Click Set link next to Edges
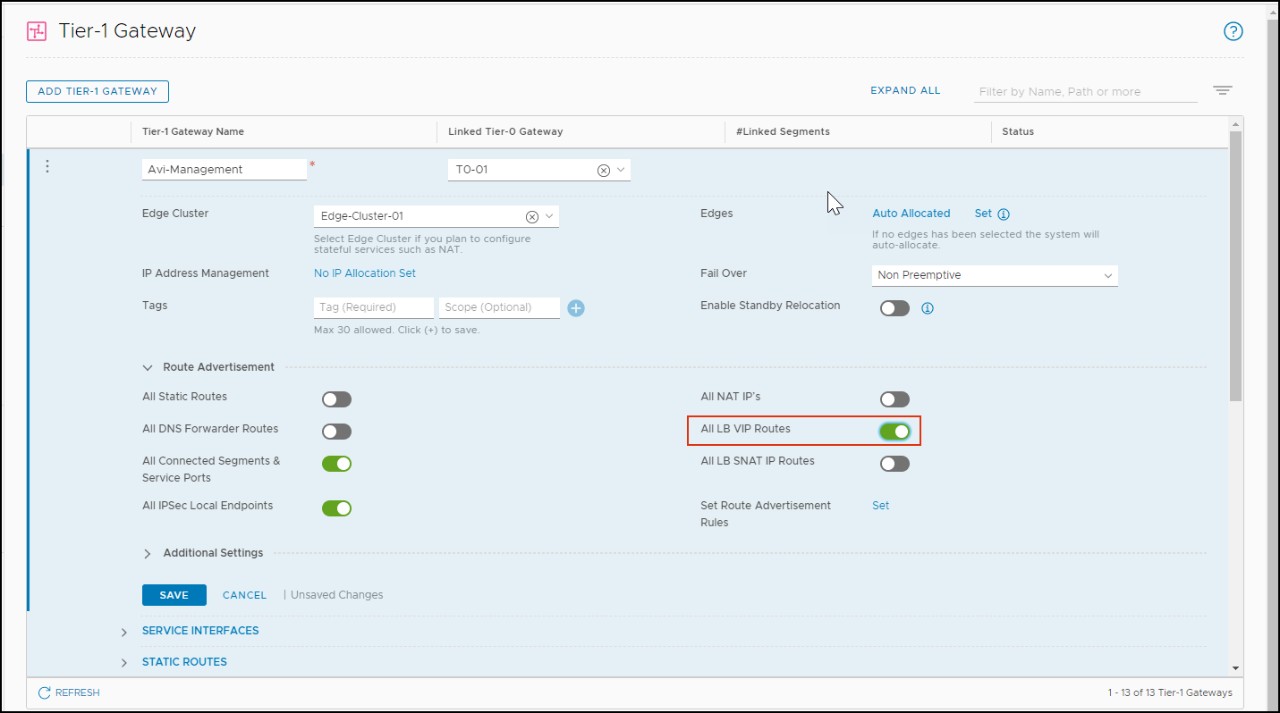Viewport: 1280px width, 713px height. [x=983, y=213]
